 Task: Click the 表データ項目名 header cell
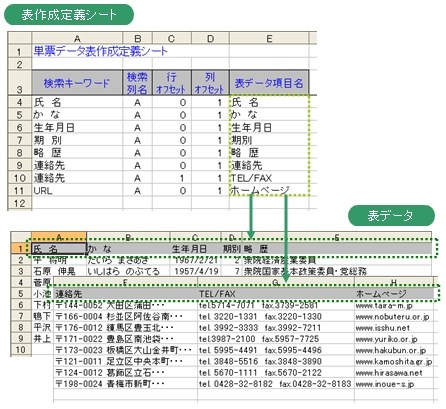pyautogui.click(x=269, y=82)
